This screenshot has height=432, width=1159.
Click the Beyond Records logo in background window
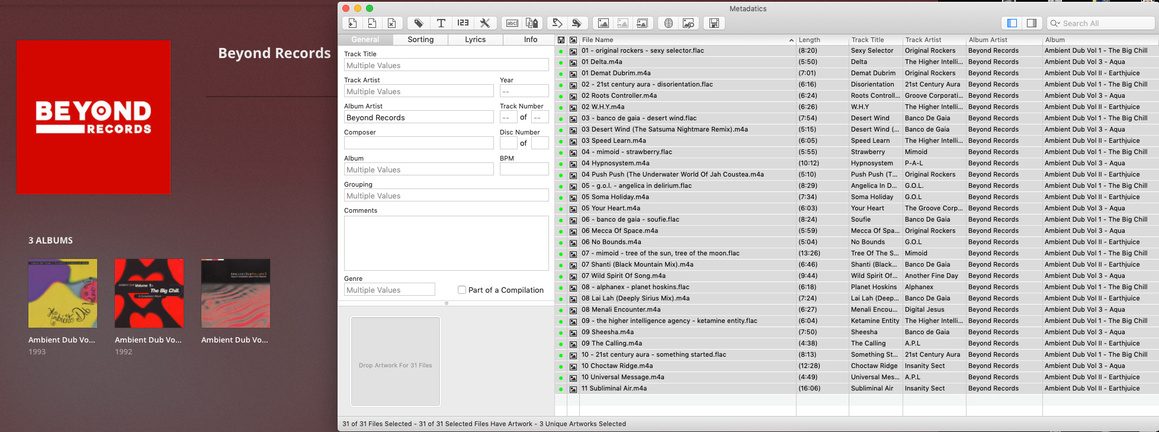pos(93,117)
